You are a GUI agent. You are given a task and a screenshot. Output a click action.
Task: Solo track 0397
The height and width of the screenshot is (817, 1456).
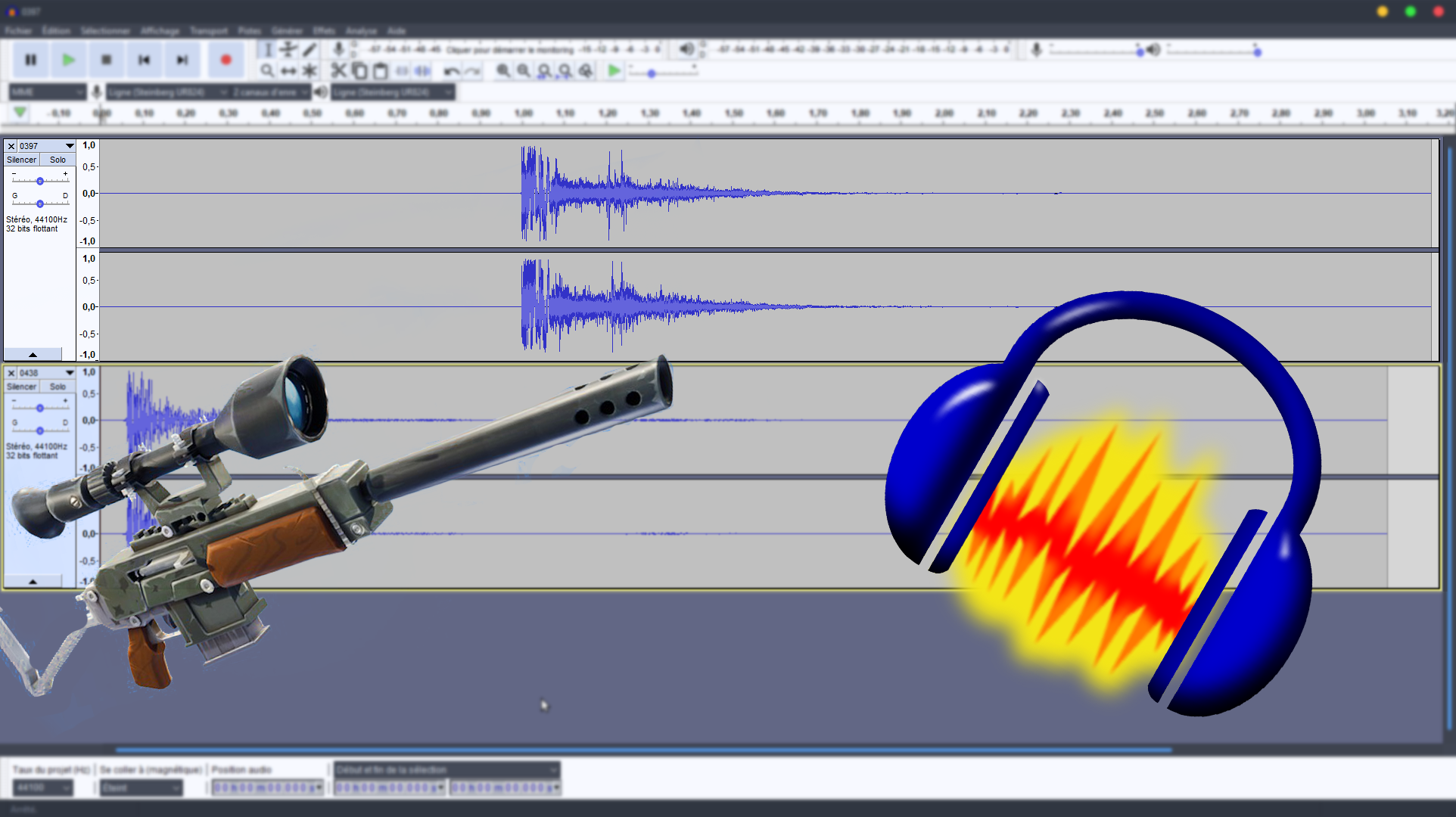58,160
